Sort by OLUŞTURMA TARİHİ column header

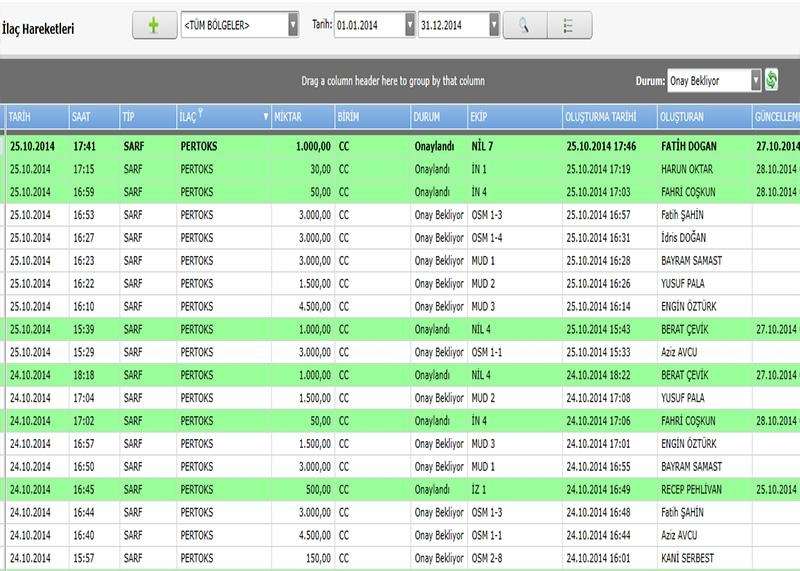(610, 117)
